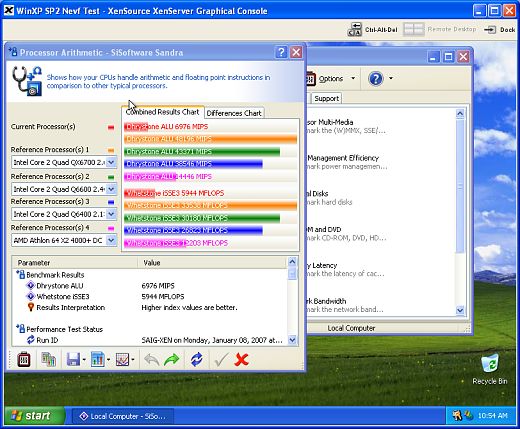Click red Whetstone iSSE3 5944 MFLOPS bar
Viewport: 520px width, 429px height.
point(140,193)
